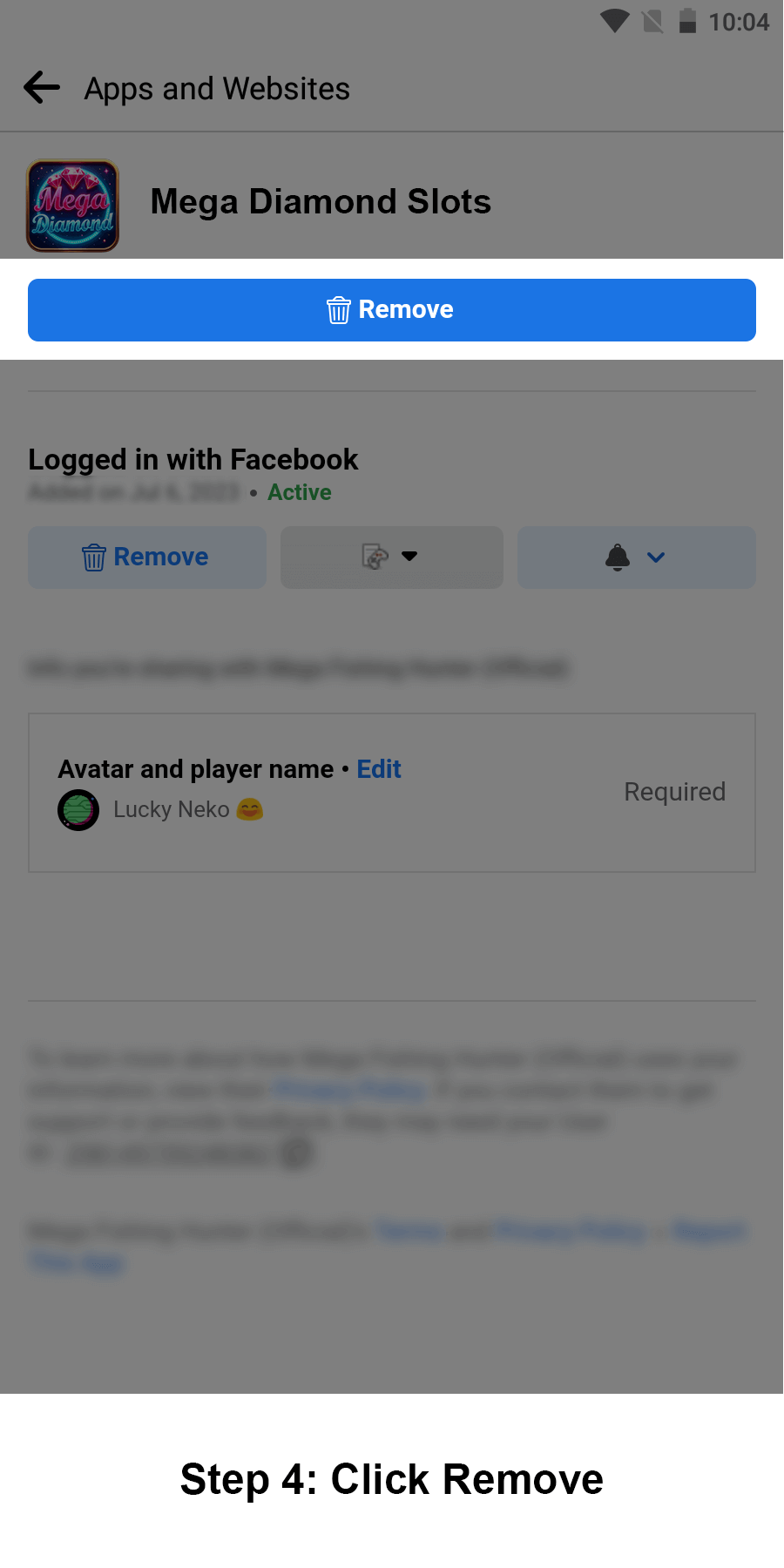Expand the notification bell dropdown

coord(637,558)
